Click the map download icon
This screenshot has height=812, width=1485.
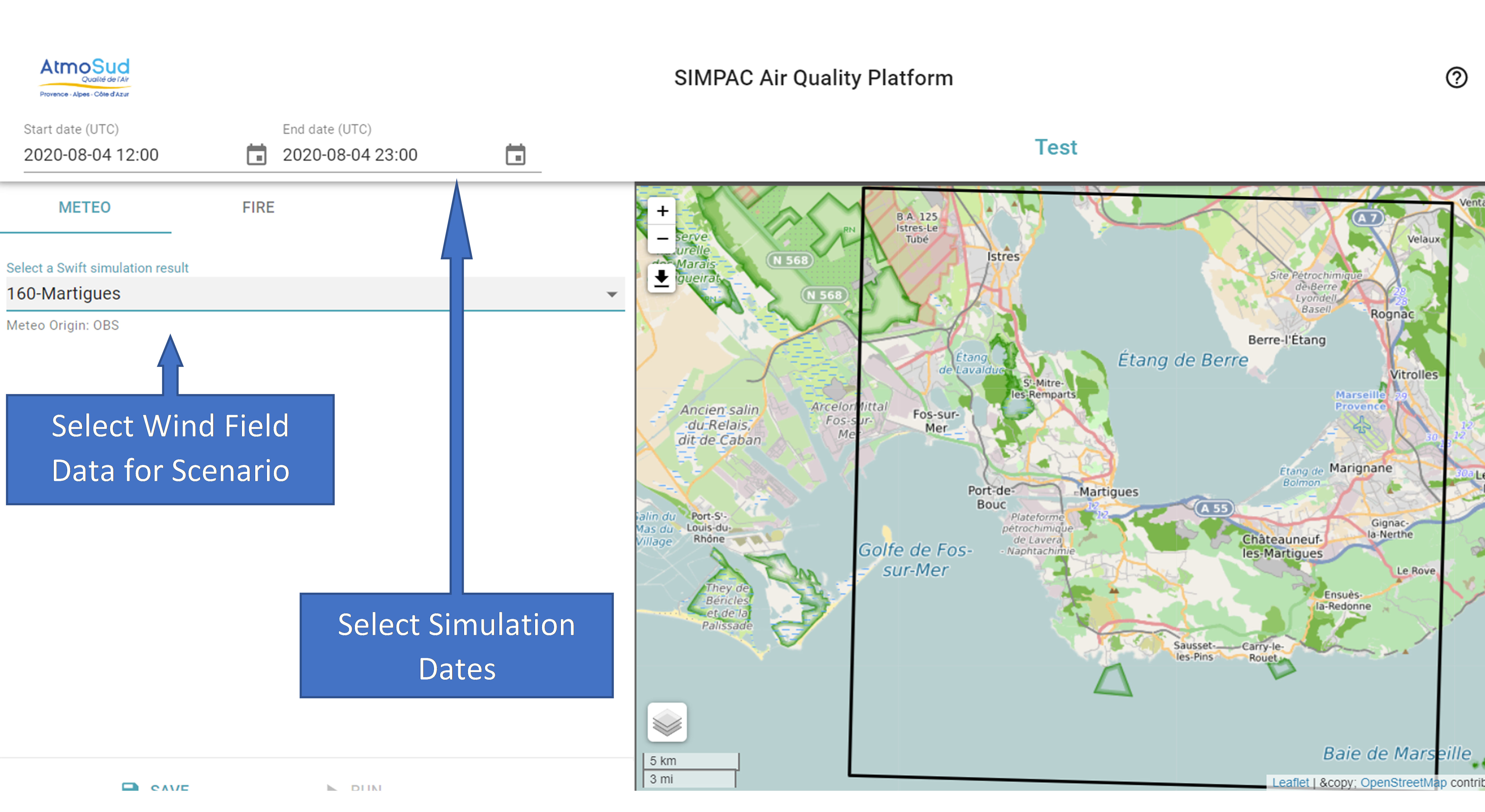click(x=661, y=279)
